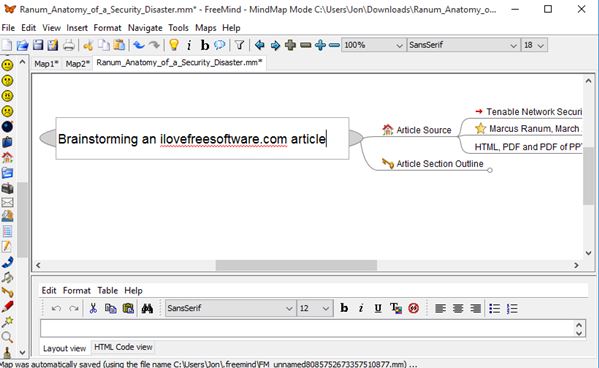
Task: Open the Insert menu
Action: 77,28
